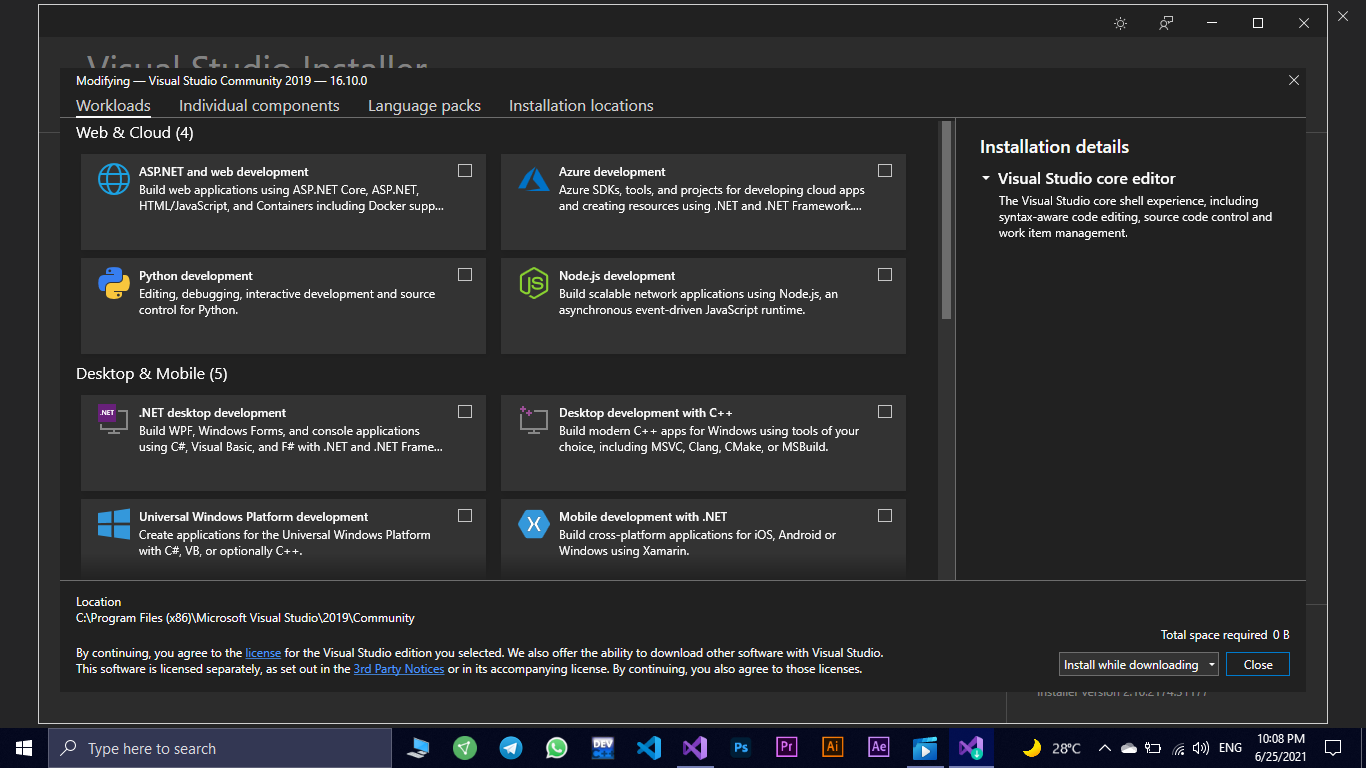This screenshot has width=1366, height=768.
Task: Check Desktop development with C++ box
Action: (885, 412)
